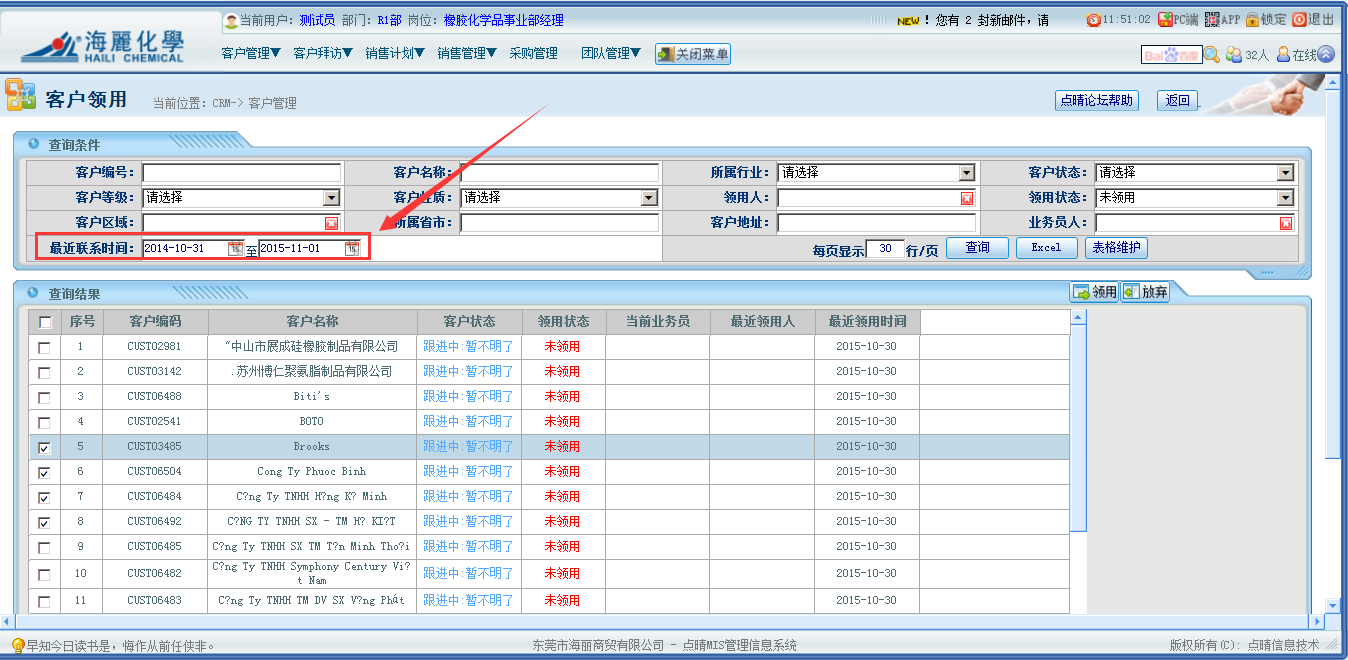1348x660 pixels.
Task: Click the 退出 logout icon
Action: [x=1299, y=19]
